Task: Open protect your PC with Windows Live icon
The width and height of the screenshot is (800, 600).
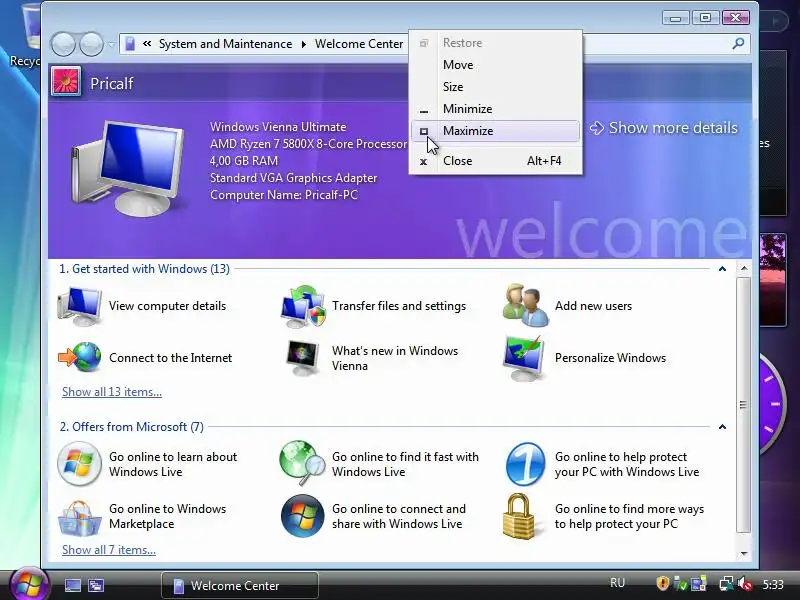Action: pos(526,464)
